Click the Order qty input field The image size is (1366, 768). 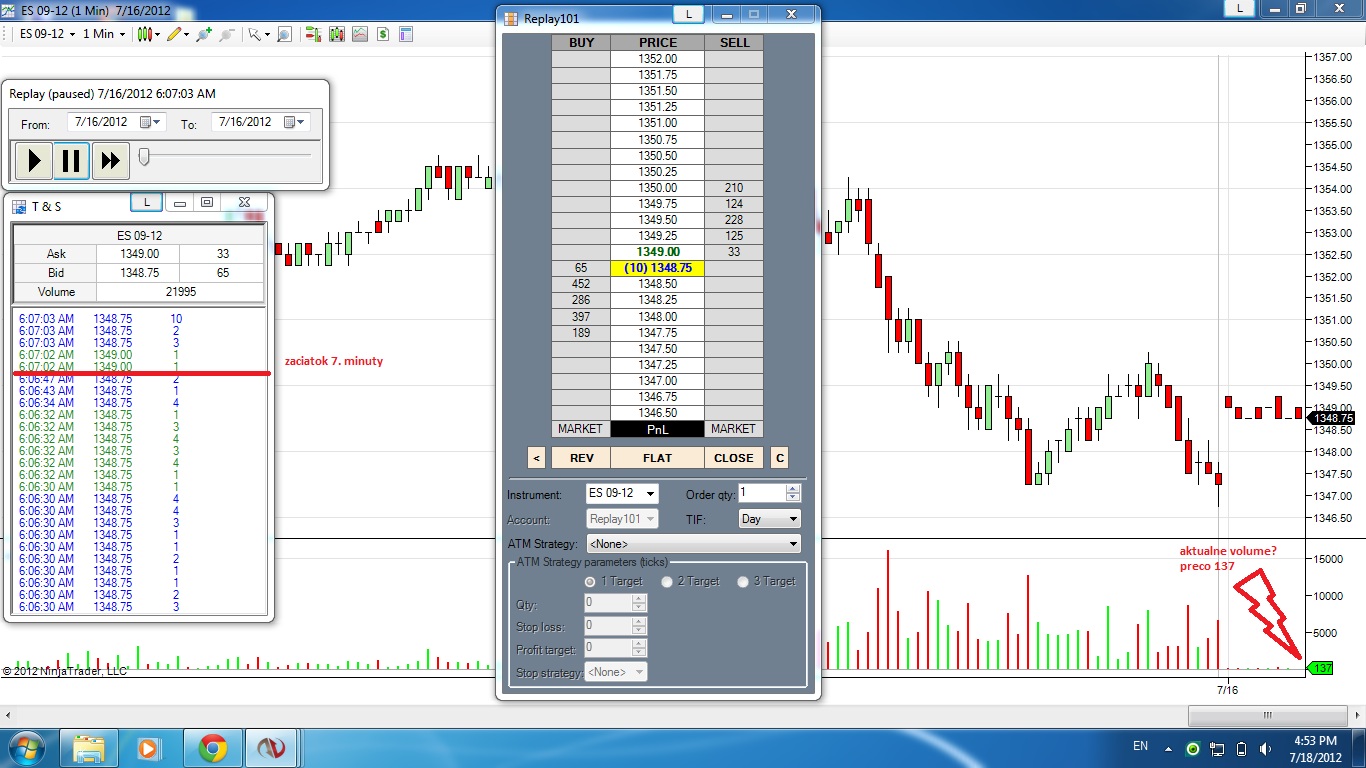pyautogui.click(x=762, y=493)
